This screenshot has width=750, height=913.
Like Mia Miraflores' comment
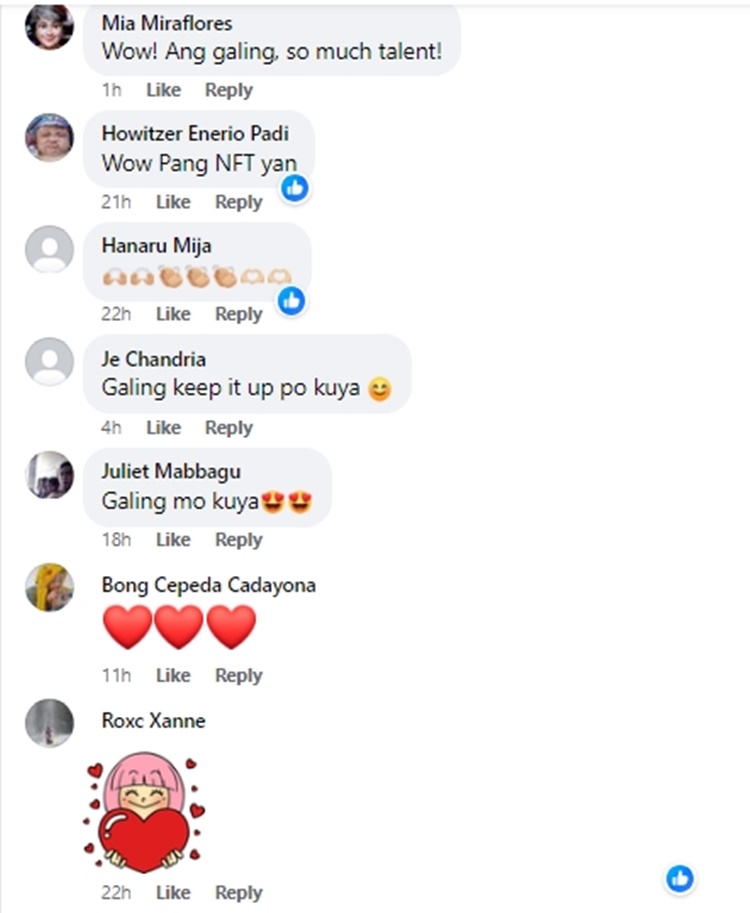pyautogui.click(x=164, y=90)
